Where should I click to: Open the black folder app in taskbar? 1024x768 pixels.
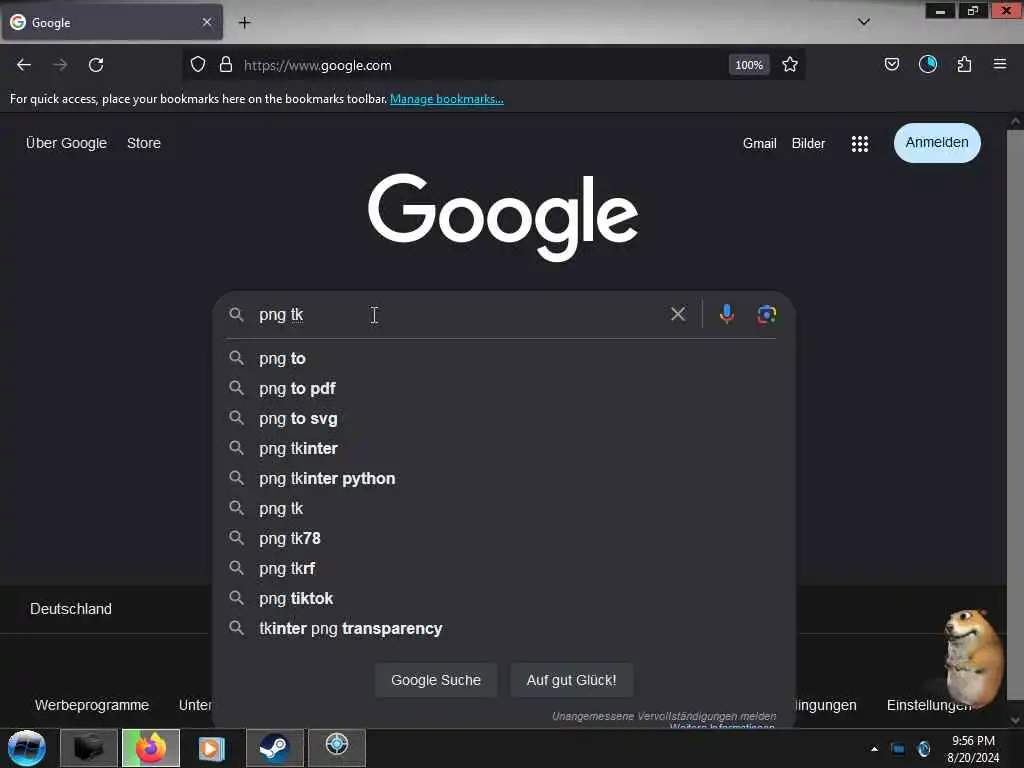(89, 748)
